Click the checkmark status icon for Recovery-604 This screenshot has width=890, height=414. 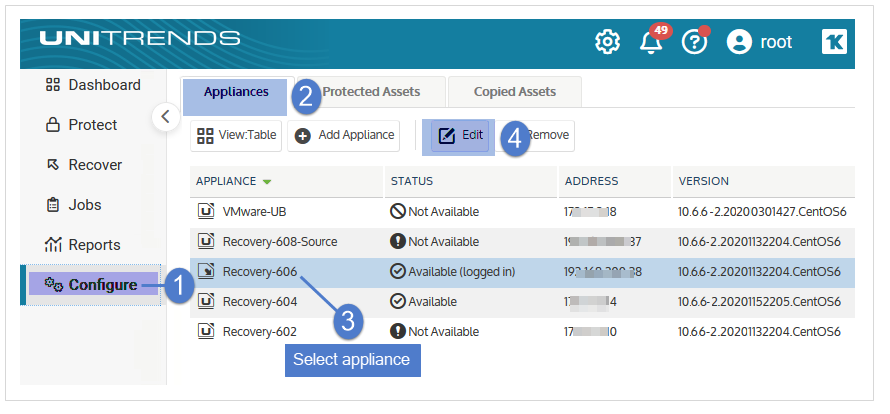pos(398,301)
